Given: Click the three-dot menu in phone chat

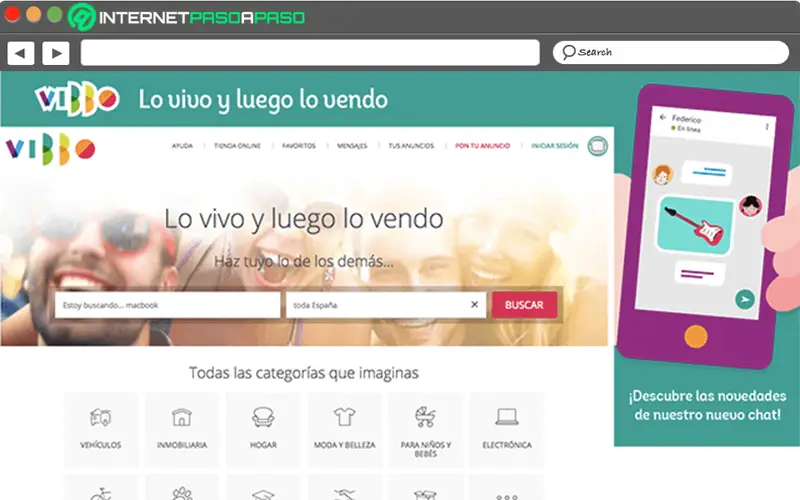Looking at the screenshot, I should click(767, 127).
